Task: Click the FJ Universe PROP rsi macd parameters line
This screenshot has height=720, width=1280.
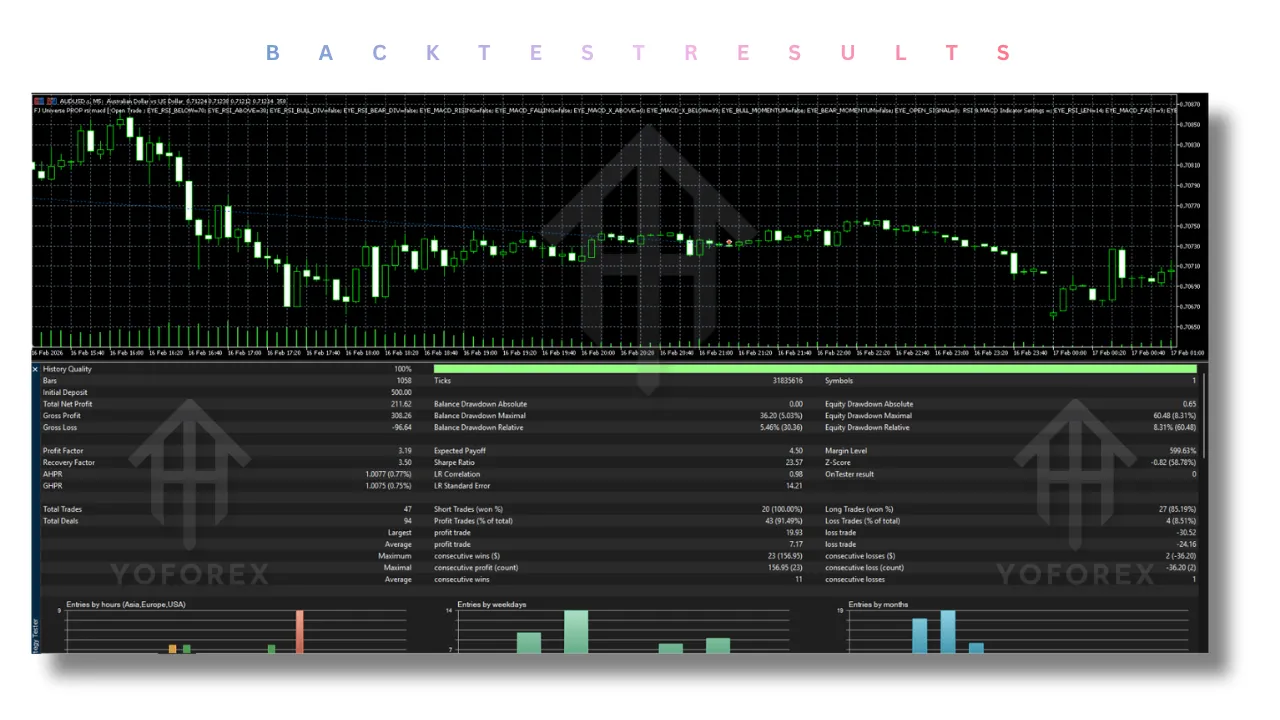Action: tap(604, 110)
